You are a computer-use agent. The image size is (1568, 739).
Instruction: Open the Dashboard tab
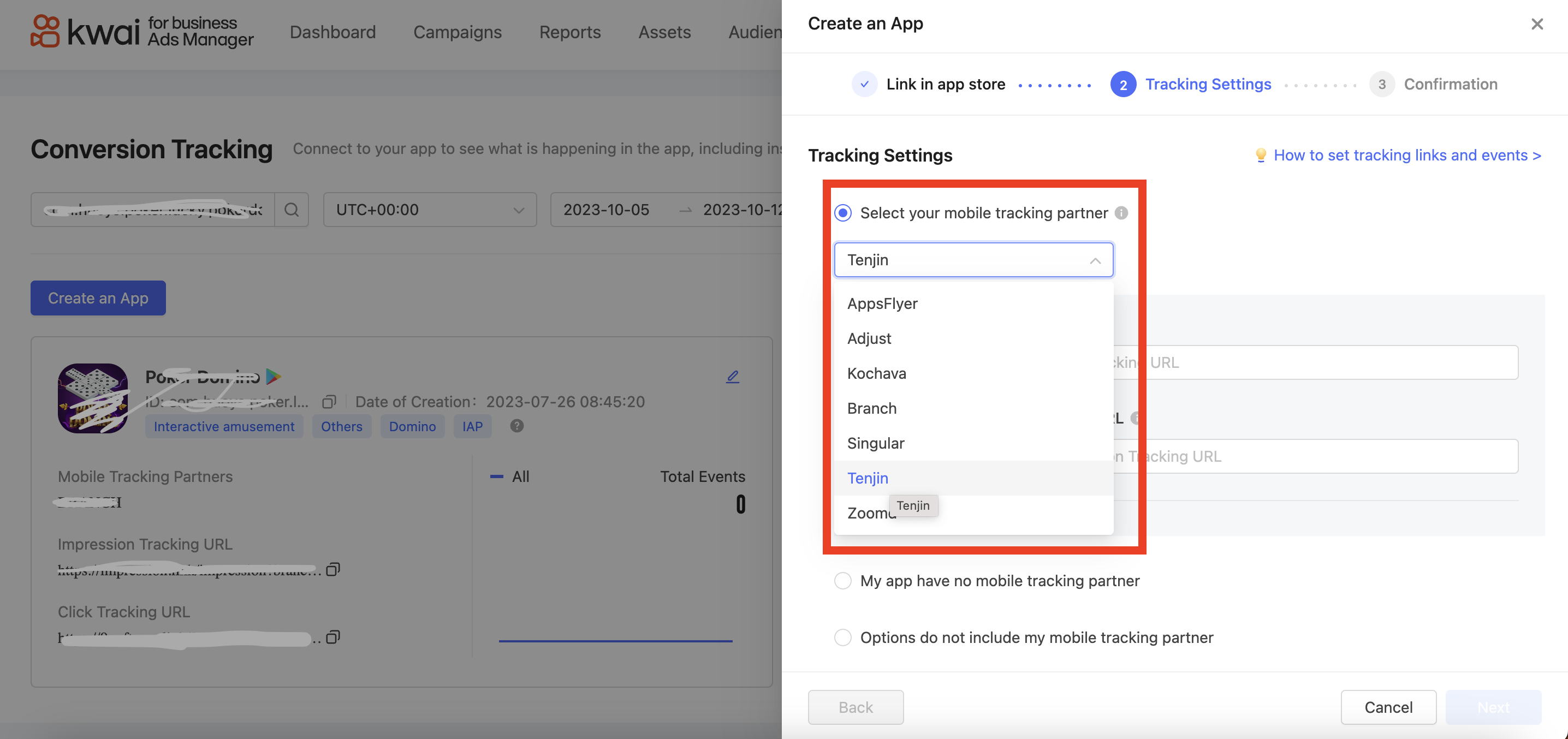coord(333,32)
